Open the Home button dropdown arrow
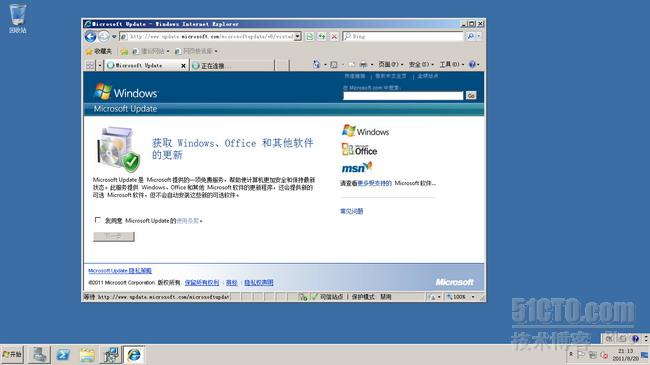The height and width of the screenshot is (365, 650). point(325,65)
